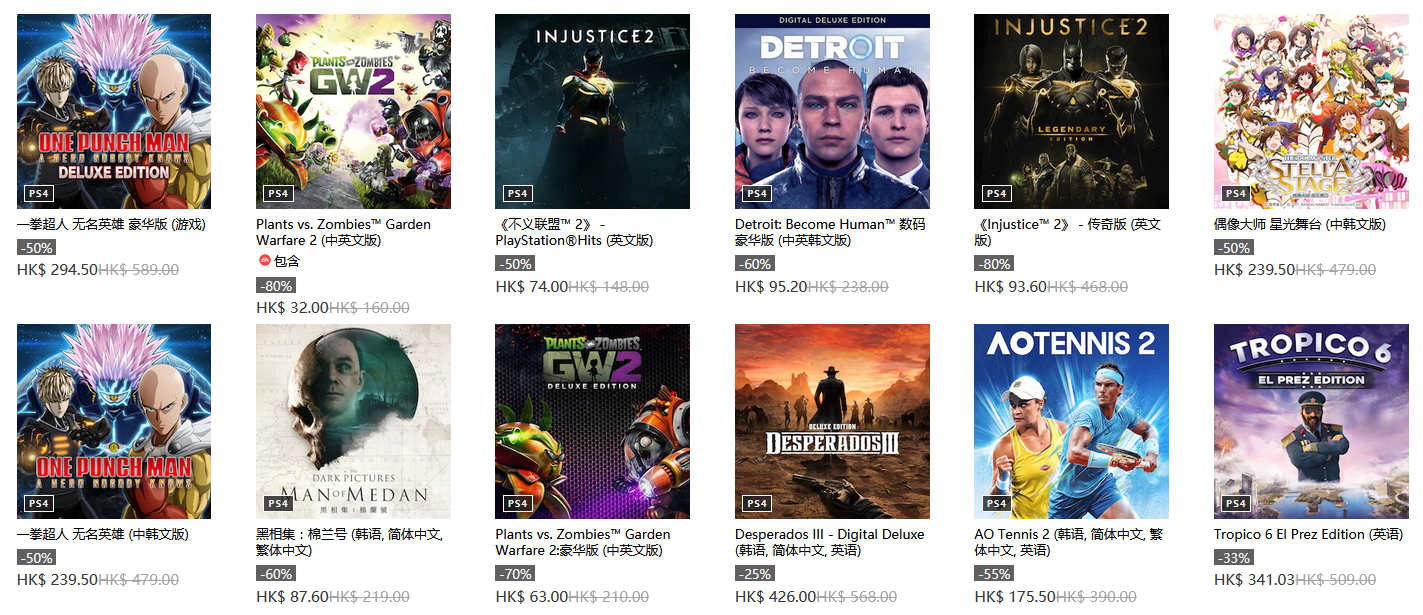The image size is (1423, 615).
Task: Click the PS4 badge on Tropico 6 cover
Action: [x=1236, y=503]
